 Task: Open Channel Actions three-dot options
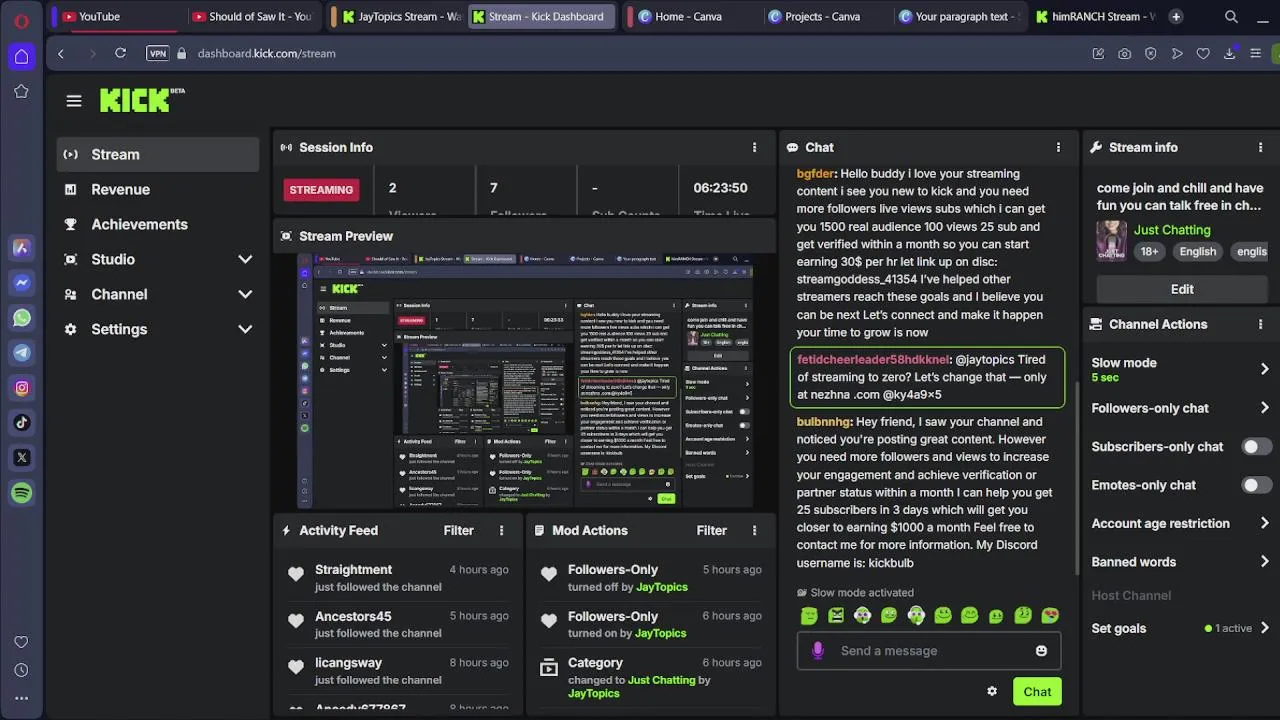[1260, 324]
